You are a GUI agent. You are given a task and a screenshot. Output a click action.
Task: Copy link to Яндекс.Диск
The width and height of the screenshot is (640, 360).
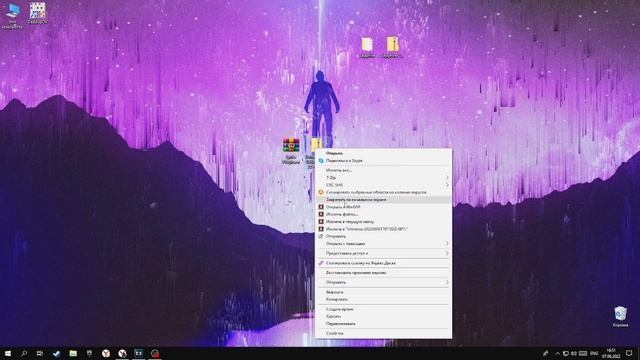tap(384, 263)
